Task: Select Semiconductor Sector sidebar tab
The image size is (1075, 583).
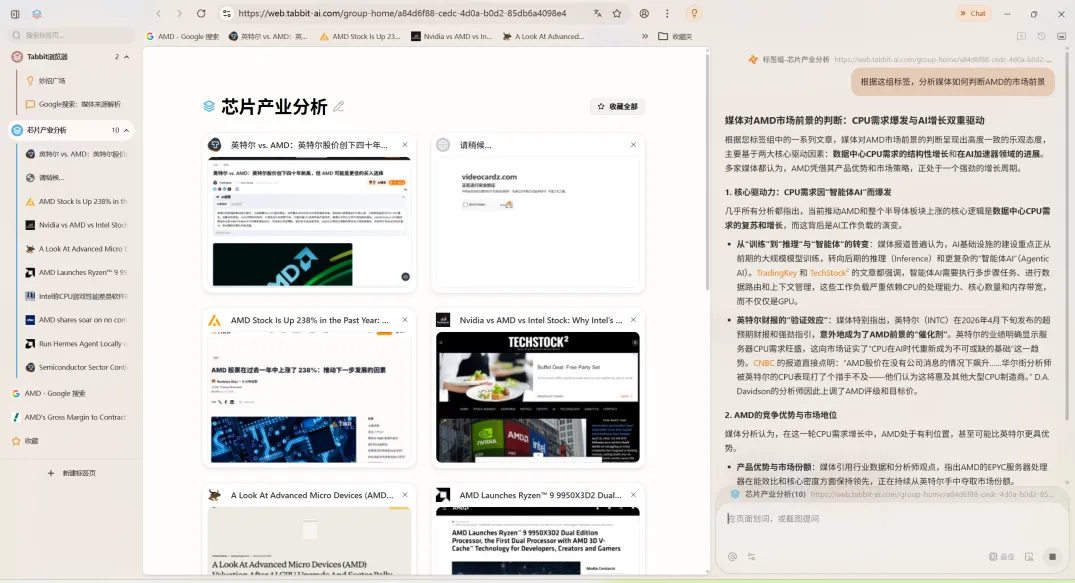Action: tap(75, 367)
